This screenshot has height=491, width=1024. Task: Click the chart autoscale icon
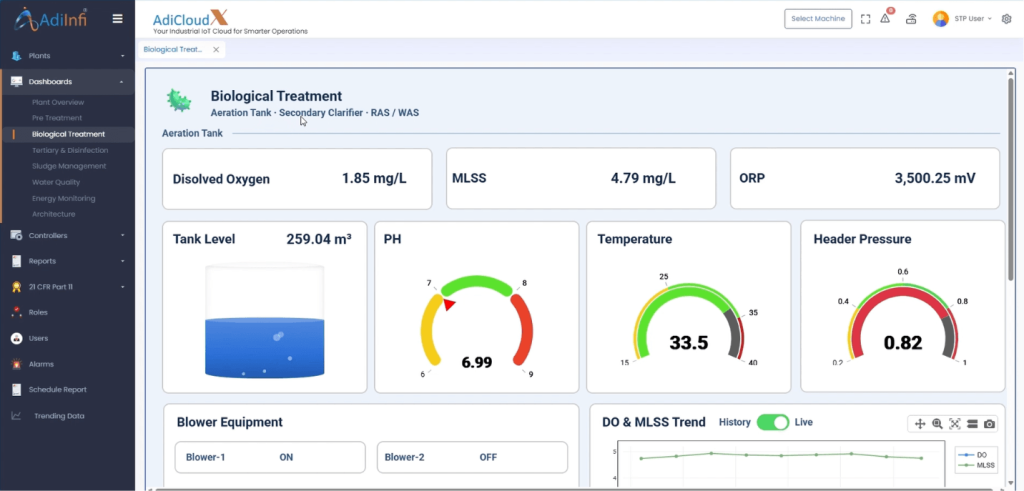click(955, 424)
